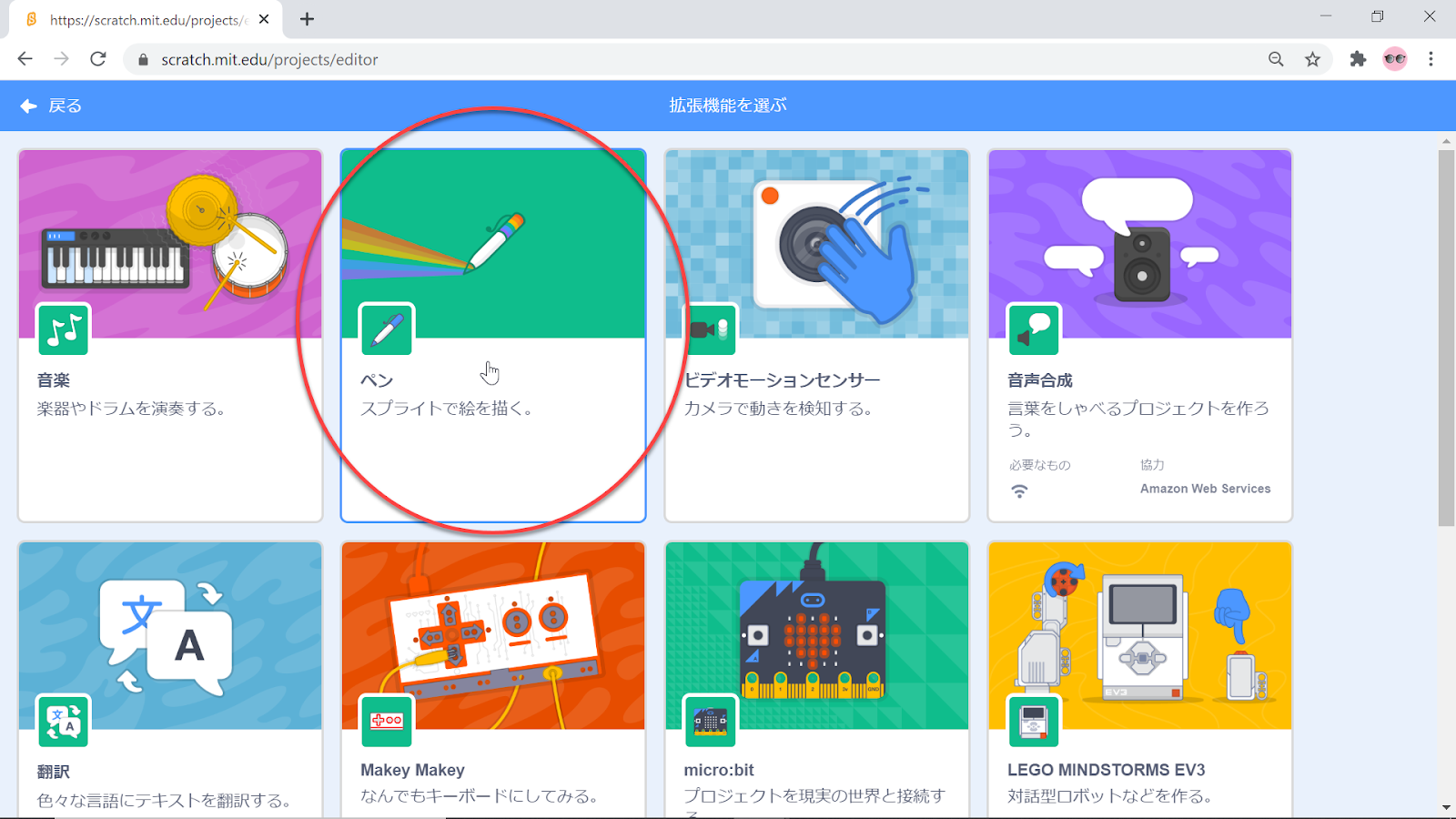Click the カメラで動きを検知する description
Image resolution: width=1456 pixels, height=819 pixels.
coord(778,409)
